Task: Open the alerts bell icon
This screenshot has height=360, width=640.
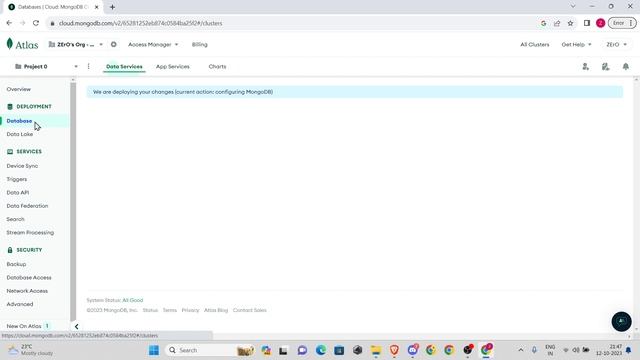Action: (626, 67)
